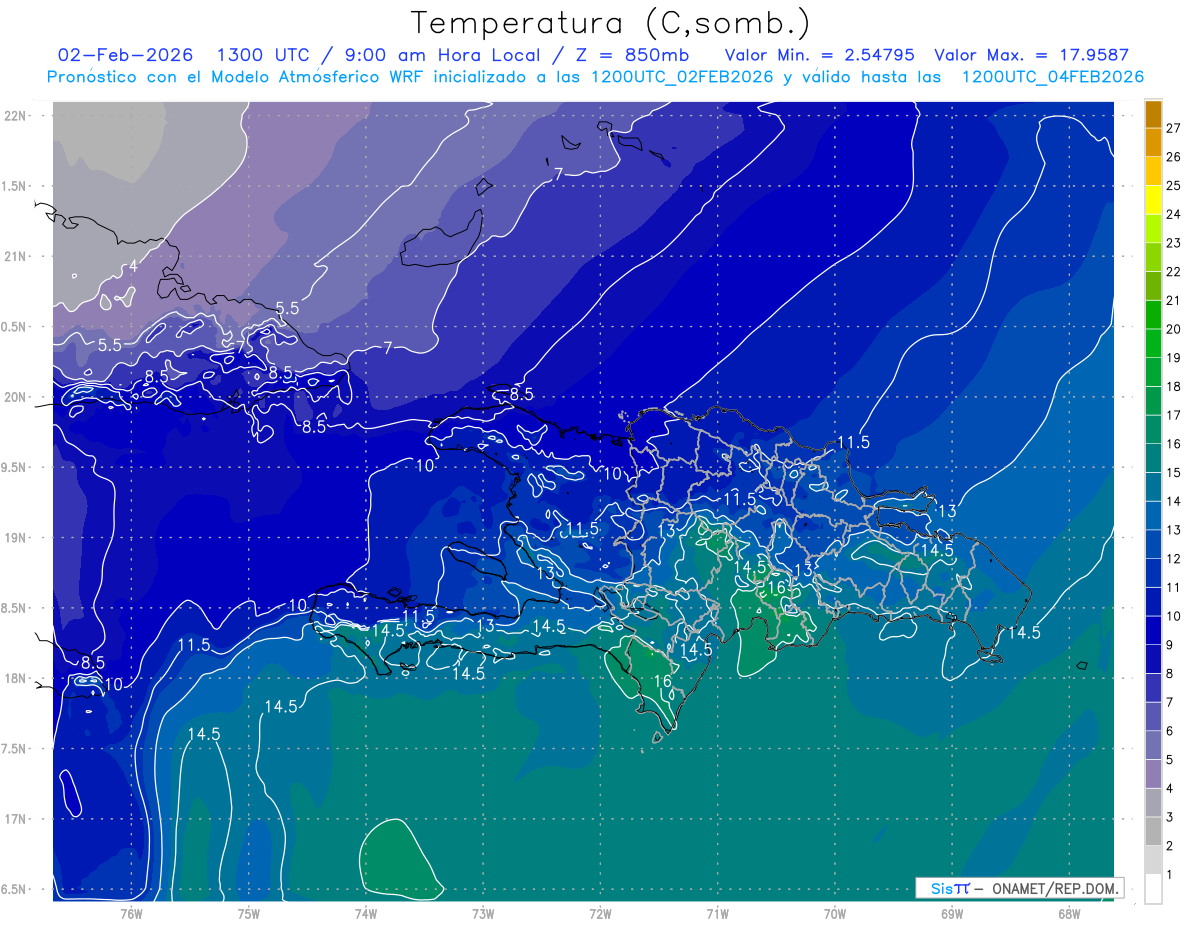Image resolution: width=1200 pixels, height=927 pixels.
Task: Click the '17N' latitude label
Action: [x=15, y=819]
